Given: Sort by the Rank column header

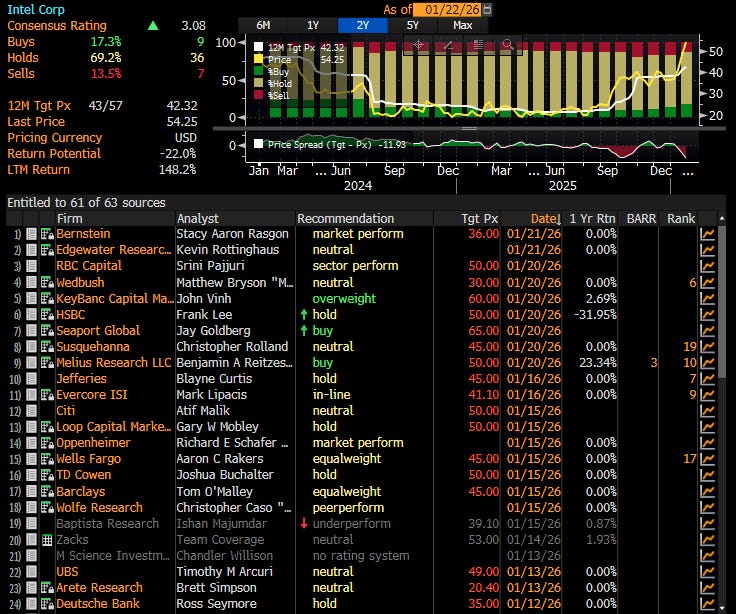Looking at the screenshot, I should [681, 219].
